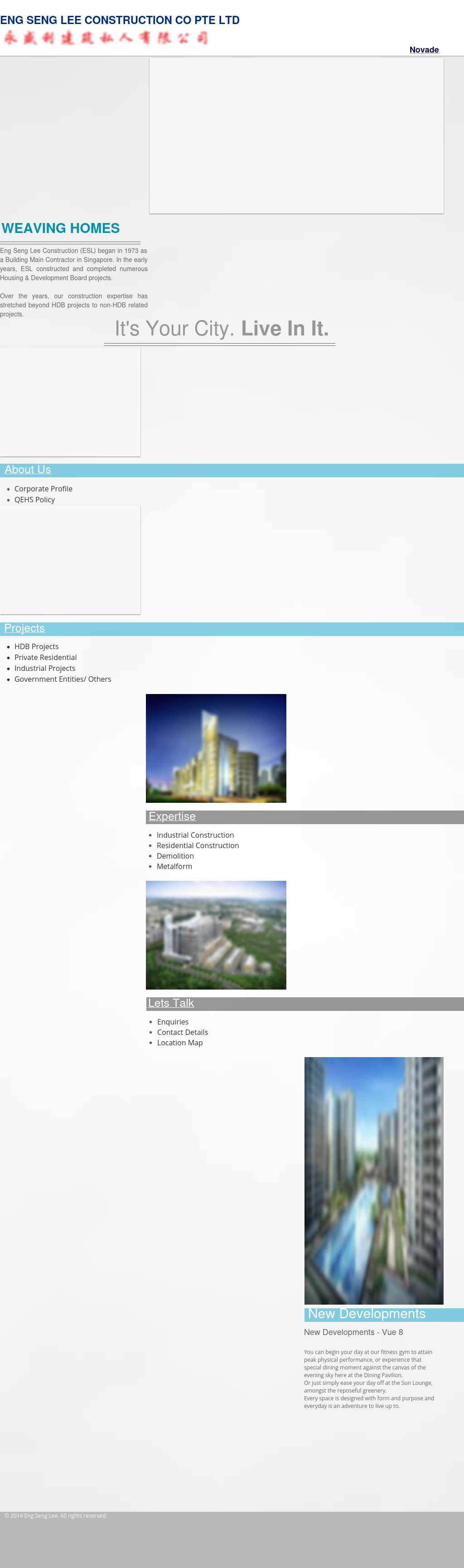Click the About Us heading link
This screenshot has width=464, height=1568.
pos(27,469)
